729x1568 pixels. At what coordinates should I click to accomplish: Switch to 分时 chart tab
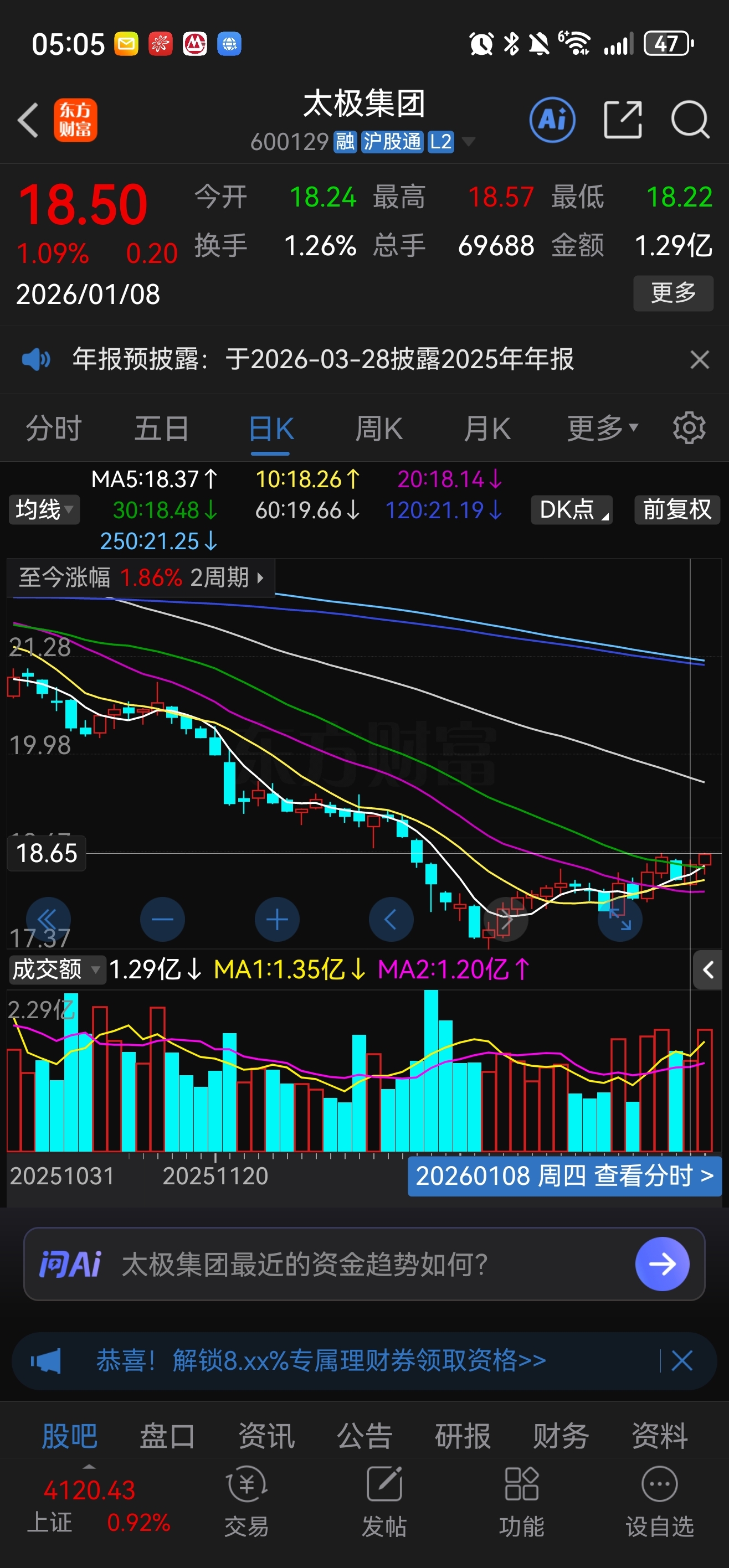pos(54,428)
